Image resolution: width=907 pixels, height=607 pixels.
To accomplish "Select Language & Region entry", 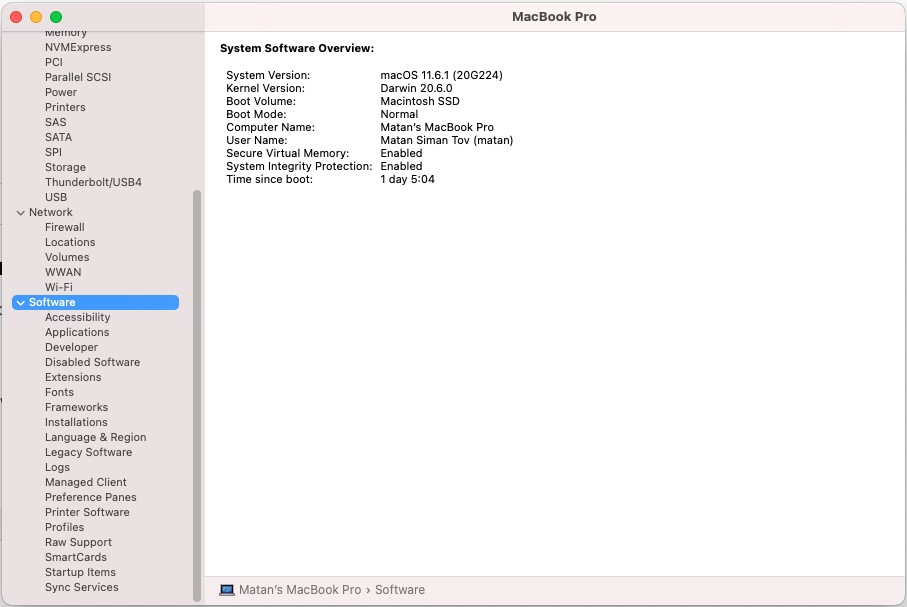I will [x=95, y=438].
